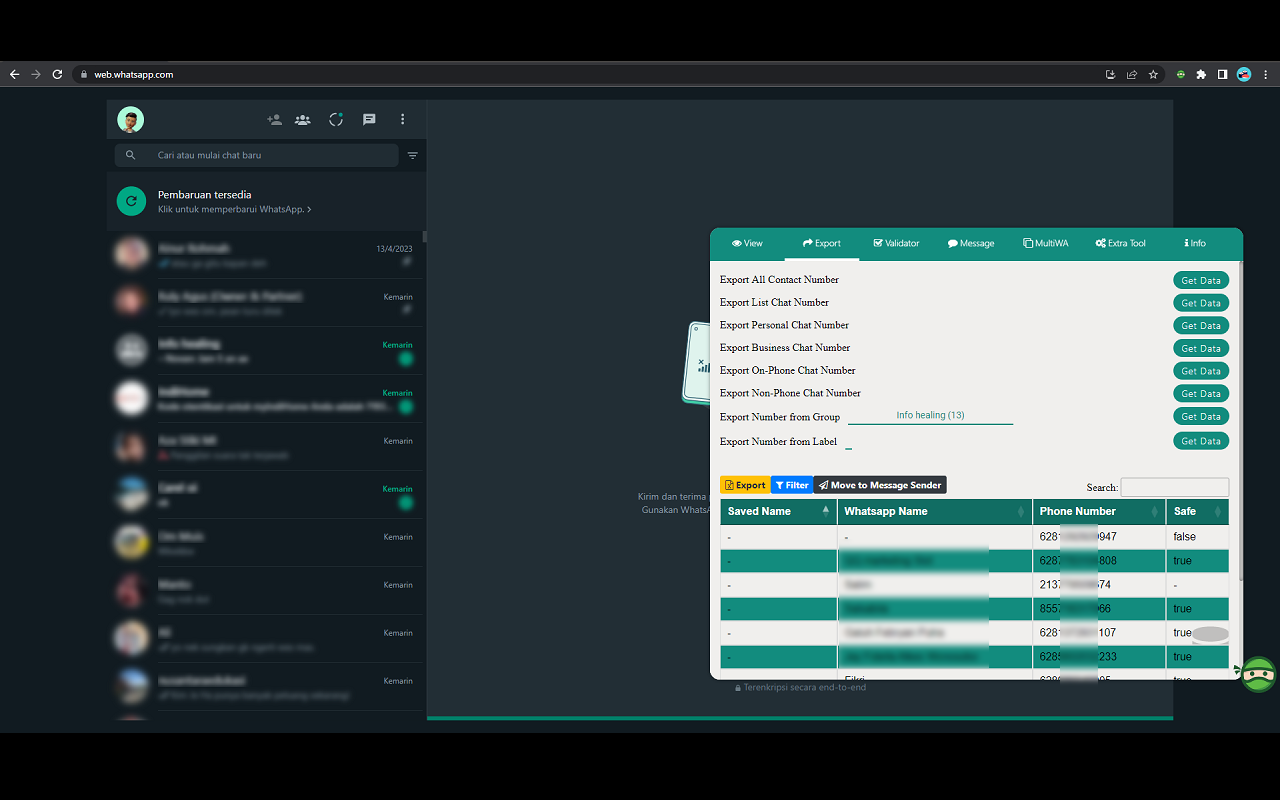Sort table by Saved Name column
Image resolution: width=1280 pixels, height=800 pixels.
click(779, 511)
